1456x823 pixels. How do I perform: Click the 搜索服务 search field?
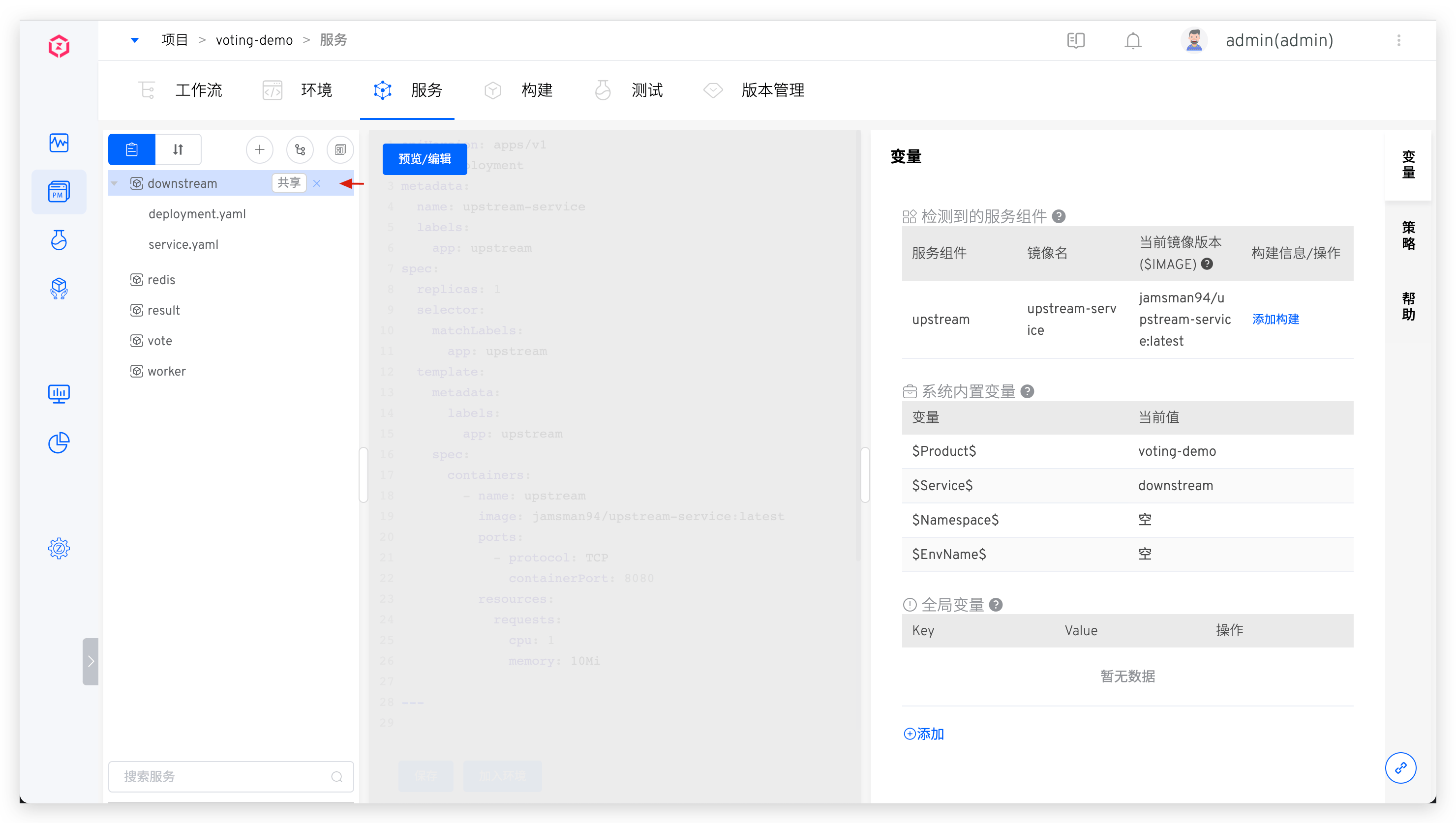226,776
